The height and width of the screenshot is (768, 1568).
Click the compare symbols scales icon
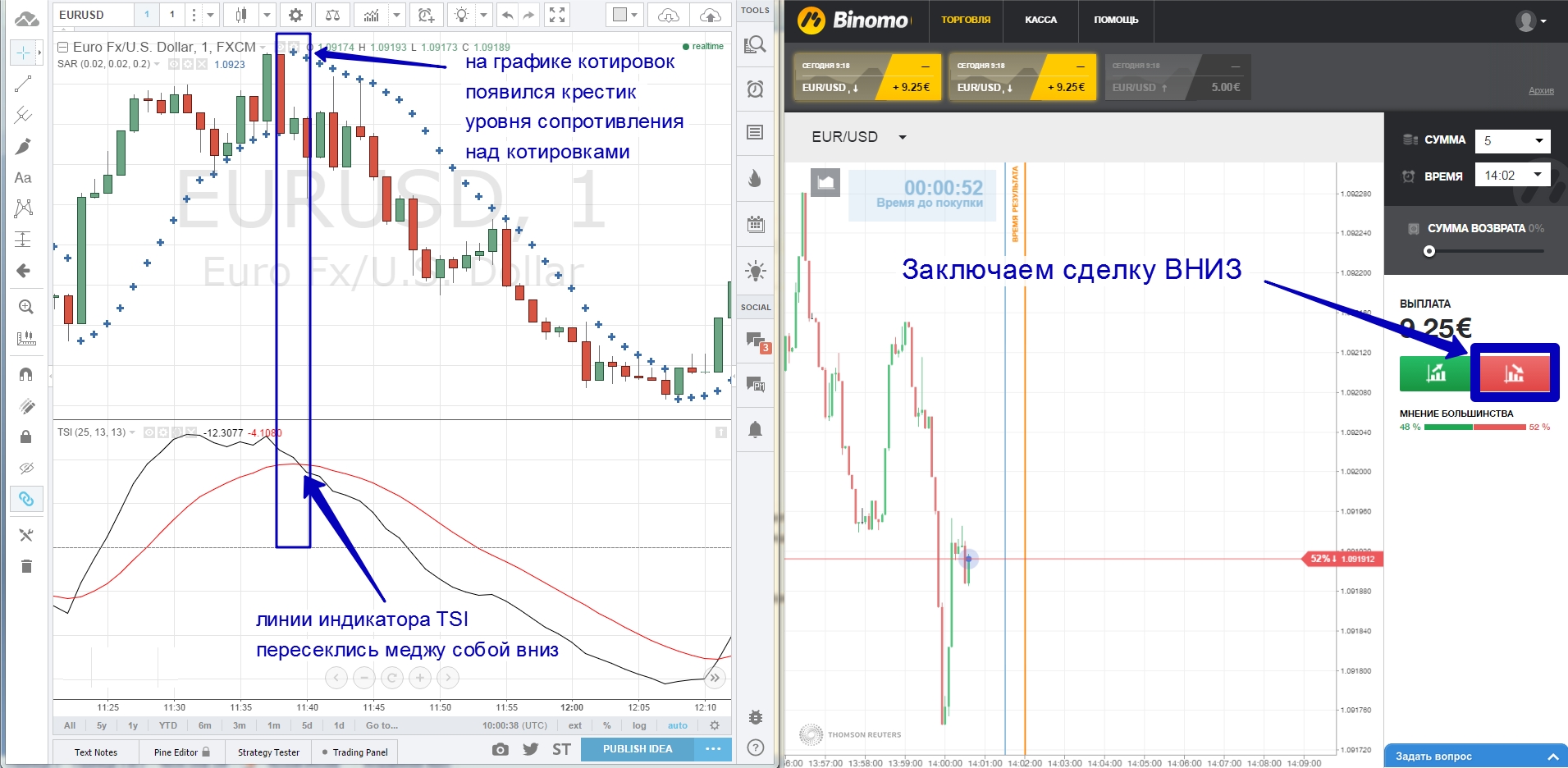332,15
